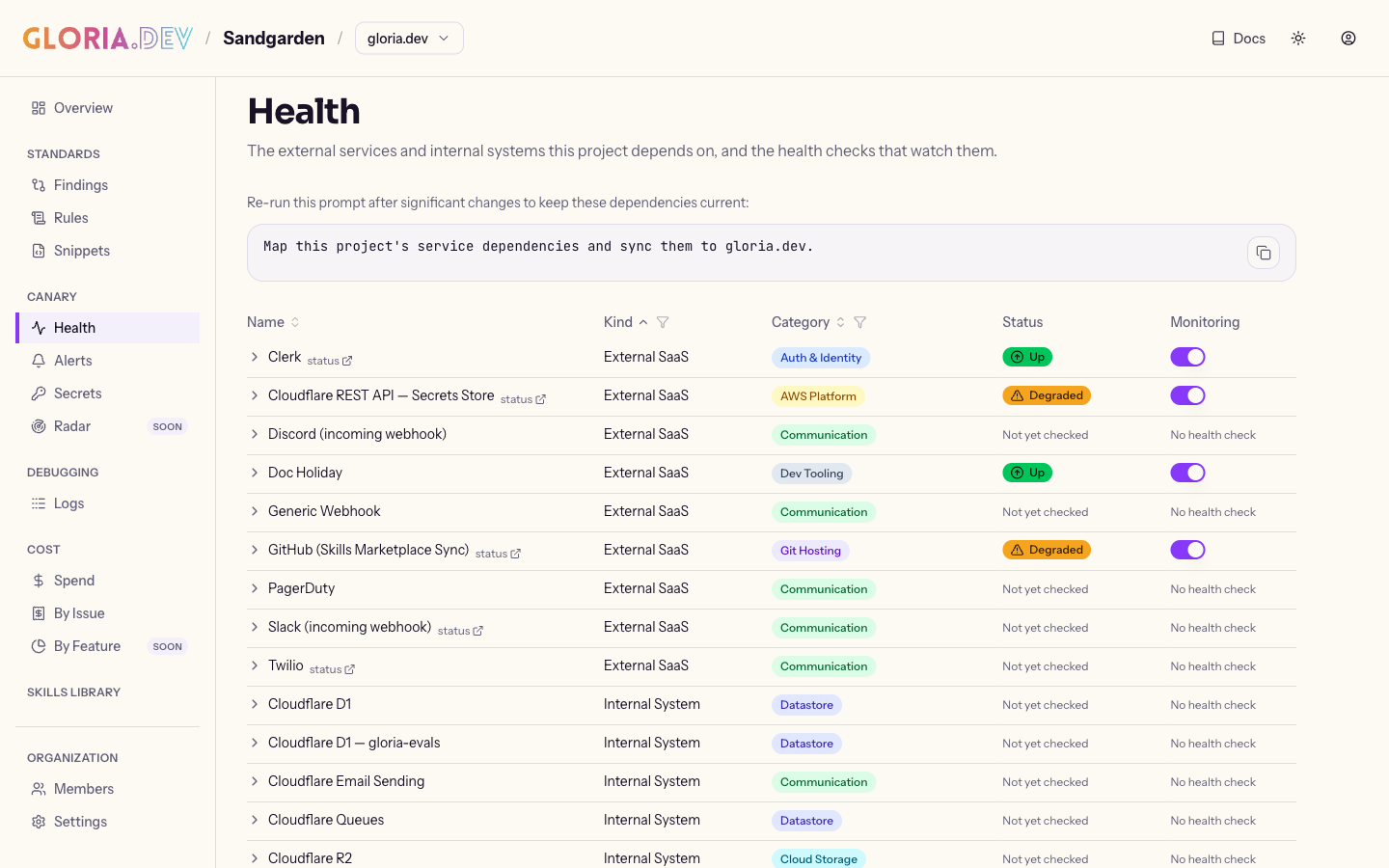Open Alerts in sidebar
1389x868 pixels.
click(x=108, y=361)
